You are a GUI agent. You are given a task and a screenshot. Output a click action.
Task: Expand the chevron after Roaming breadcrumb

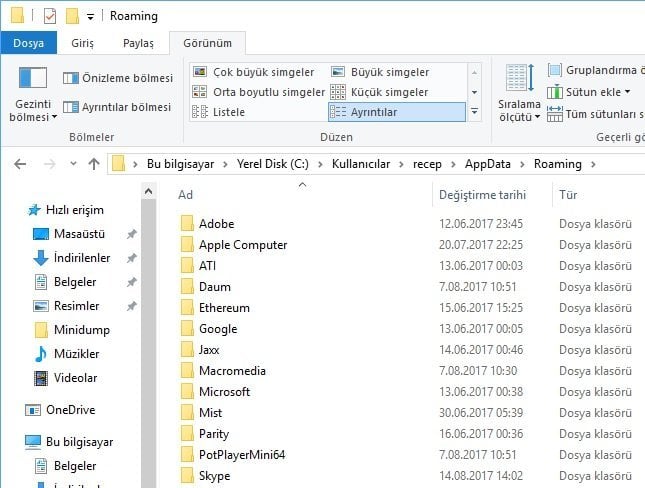click(x=593, y=165)
